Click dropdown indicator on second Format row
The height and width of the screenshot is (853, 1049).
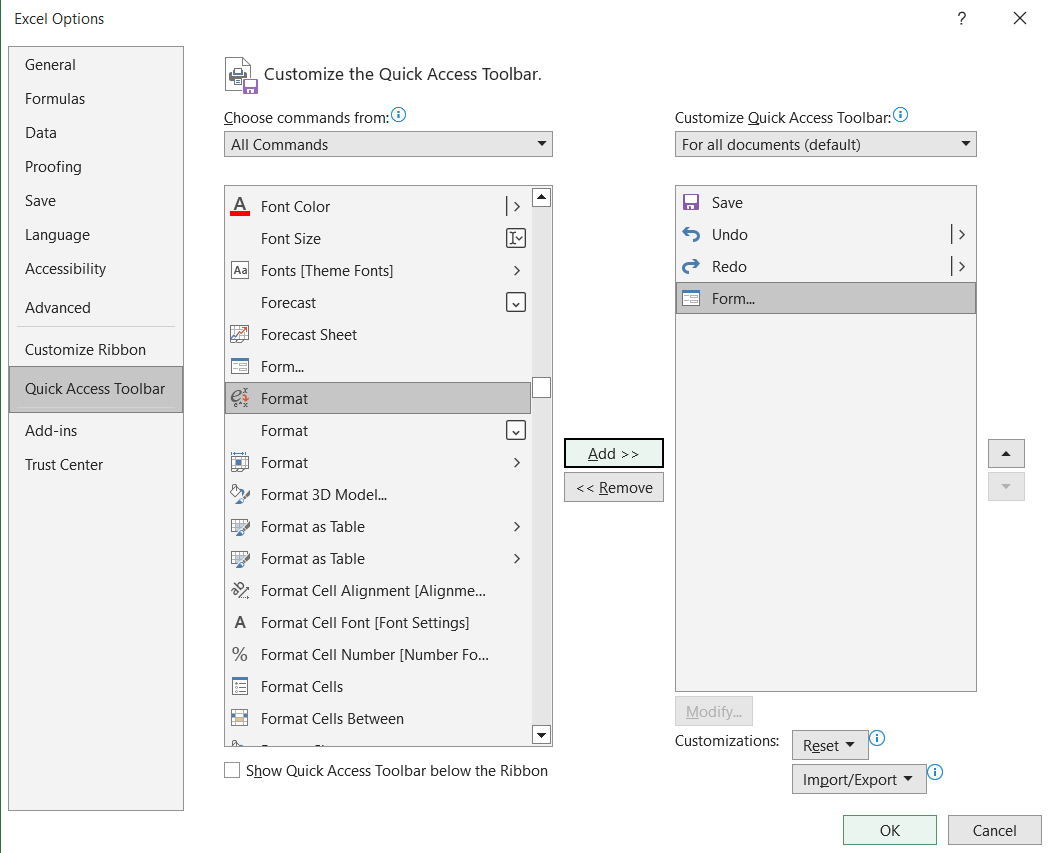(x=516, y=430)
